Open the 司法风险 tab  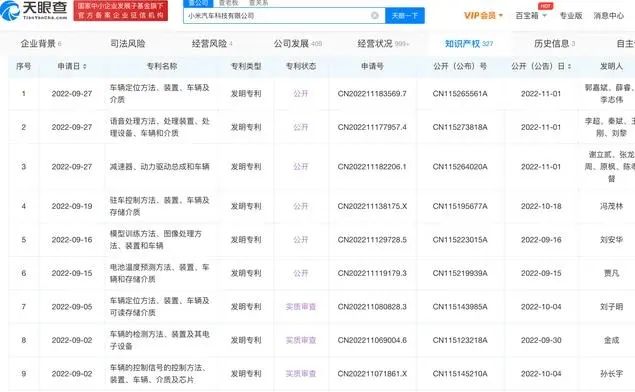click(x=128, y=43)
